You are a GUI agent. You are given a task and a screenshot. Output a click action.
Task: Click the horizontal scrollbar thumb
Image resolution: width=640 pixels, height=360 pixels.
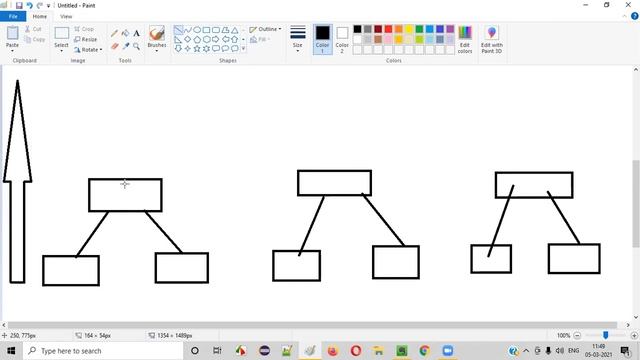coord(313,325)
